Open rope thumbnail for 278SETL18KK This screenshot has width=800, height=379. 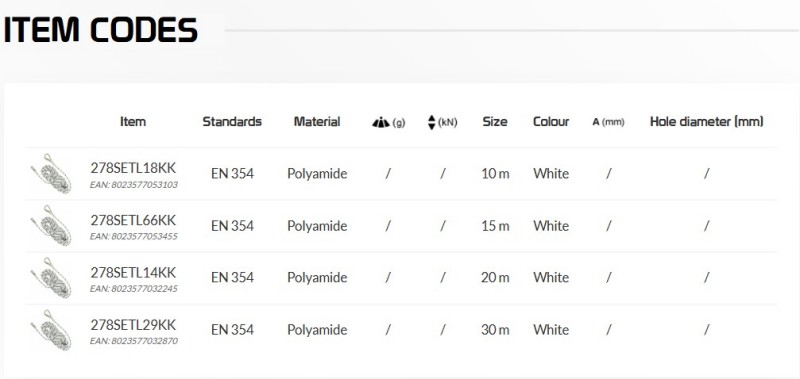click(x=51, y=173)
